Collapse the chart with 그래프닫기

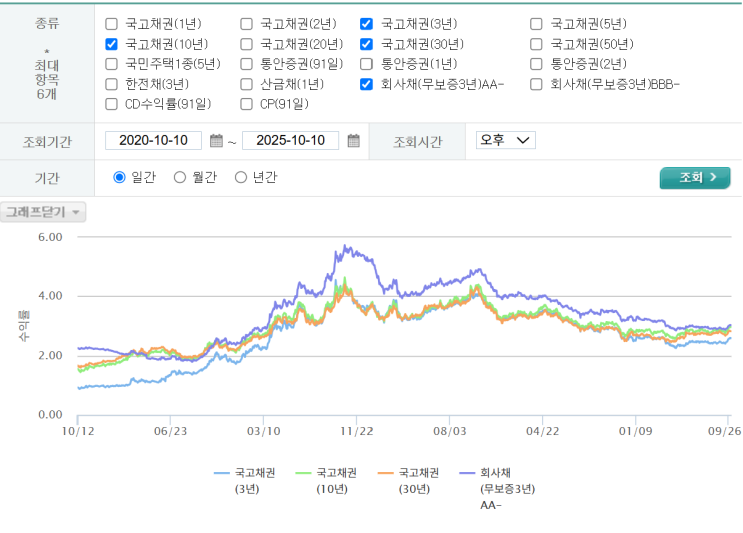tap(44, 211)
